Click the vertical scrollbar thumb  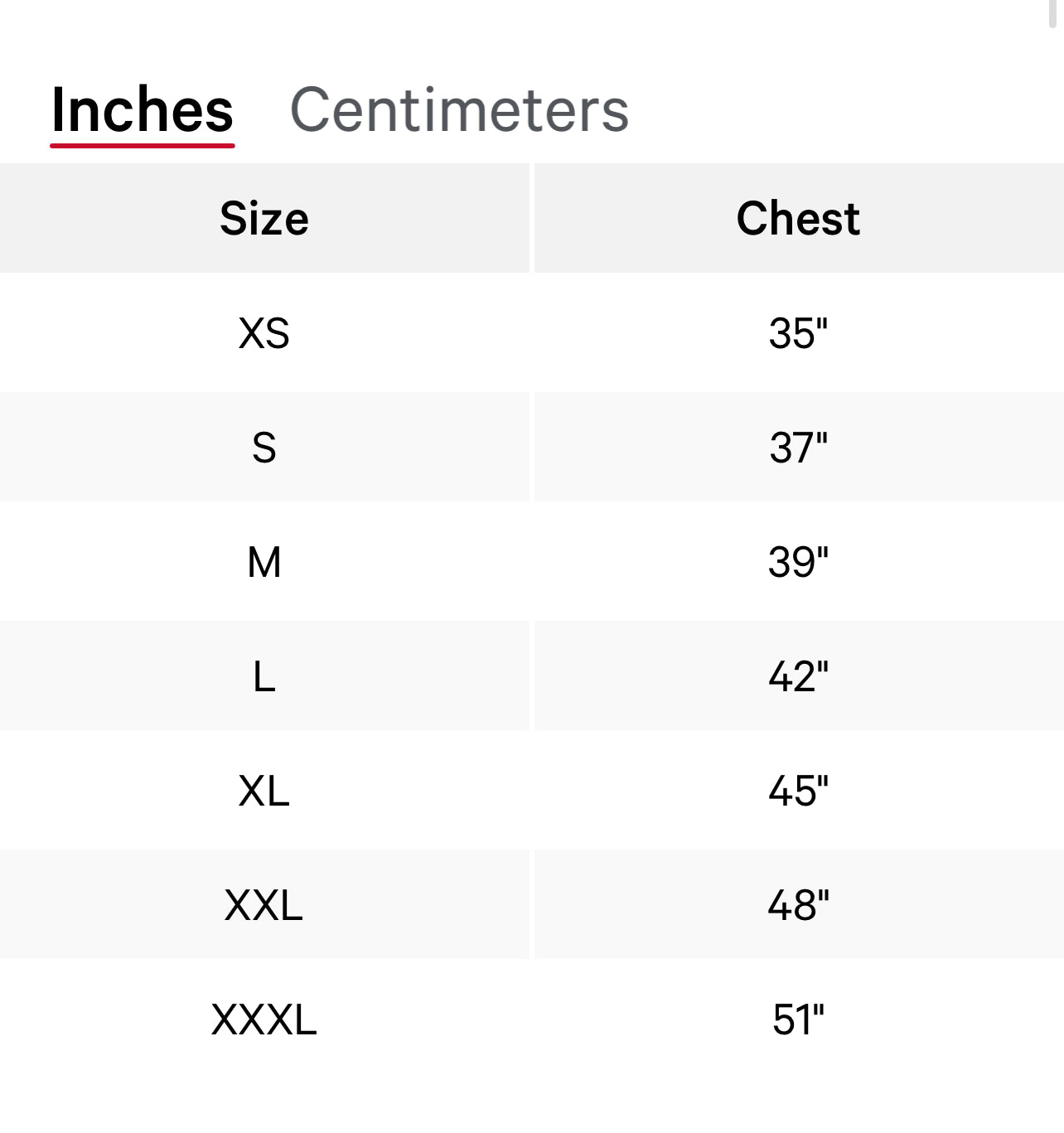[1053, 14]
